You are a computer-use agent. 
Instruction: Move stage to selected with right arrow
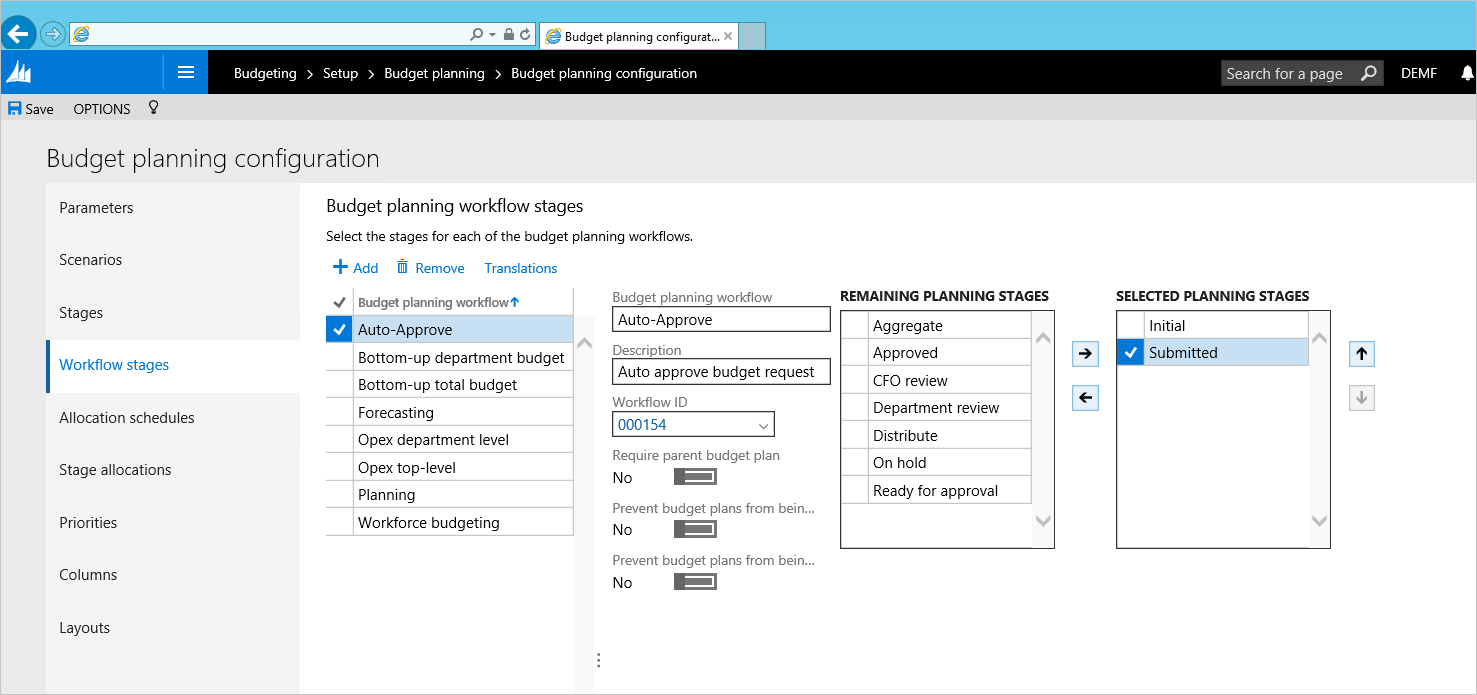(1085, 353)
